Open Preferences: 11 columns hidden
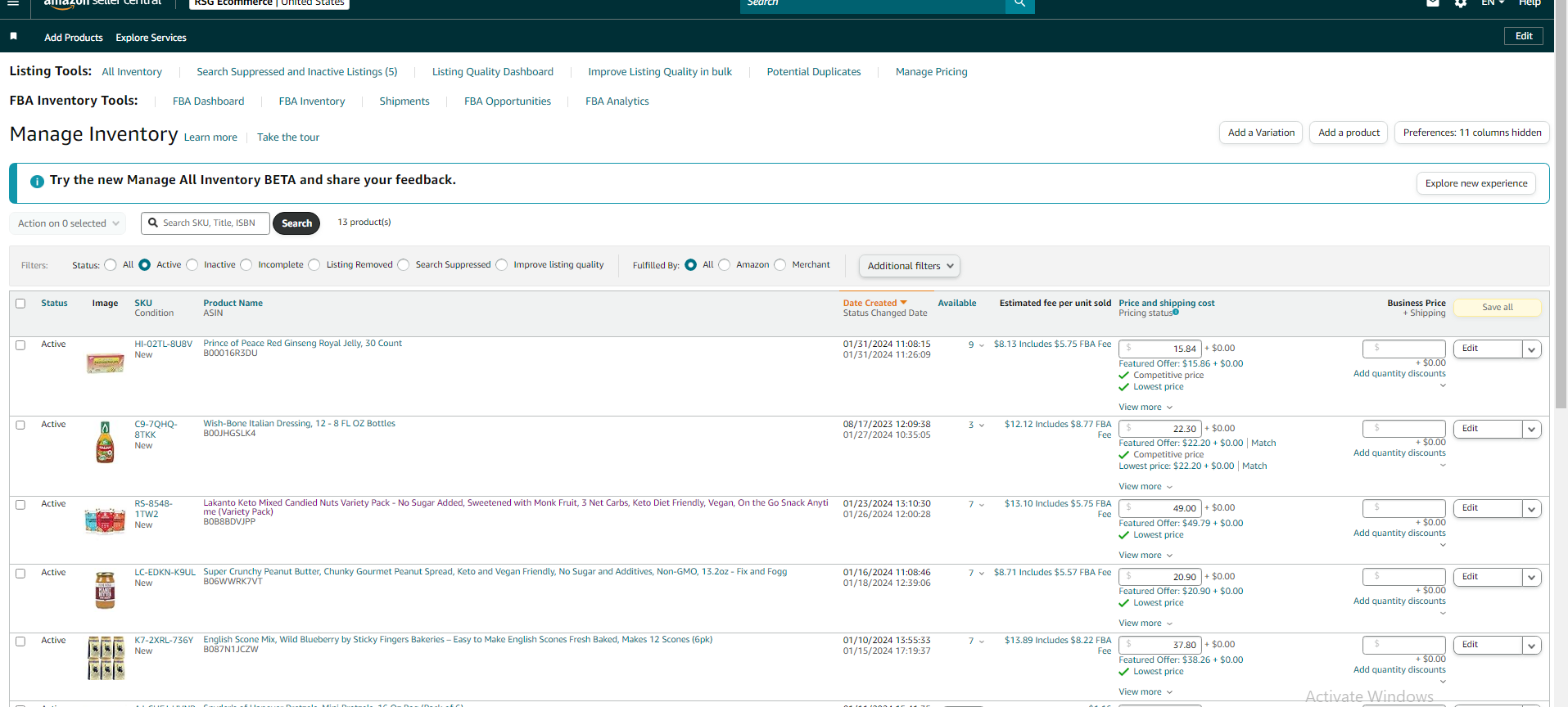This screenshot has height=707, width=1568. coord(1472,133)
